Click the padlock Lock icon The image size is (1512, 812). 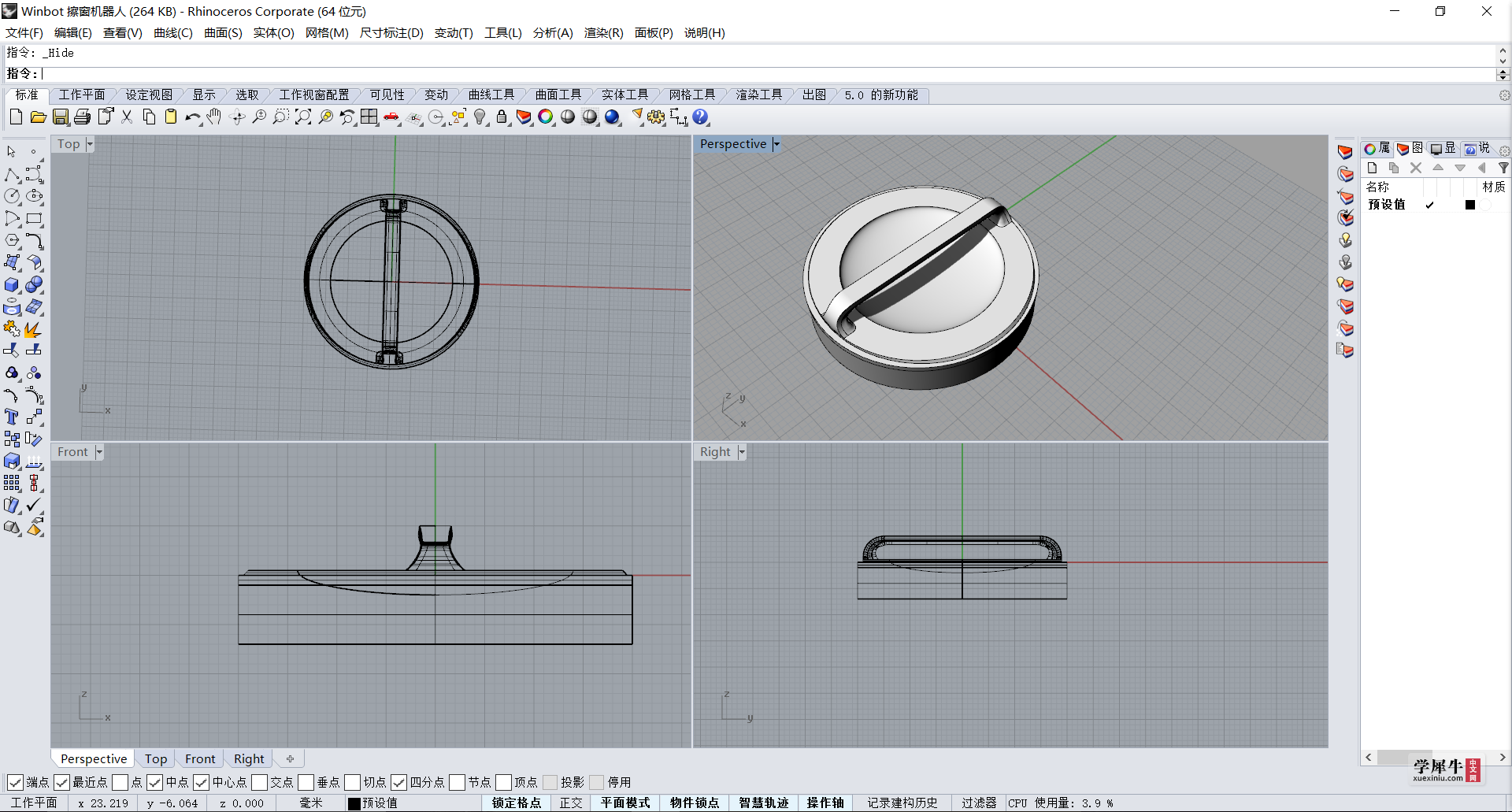502,117
